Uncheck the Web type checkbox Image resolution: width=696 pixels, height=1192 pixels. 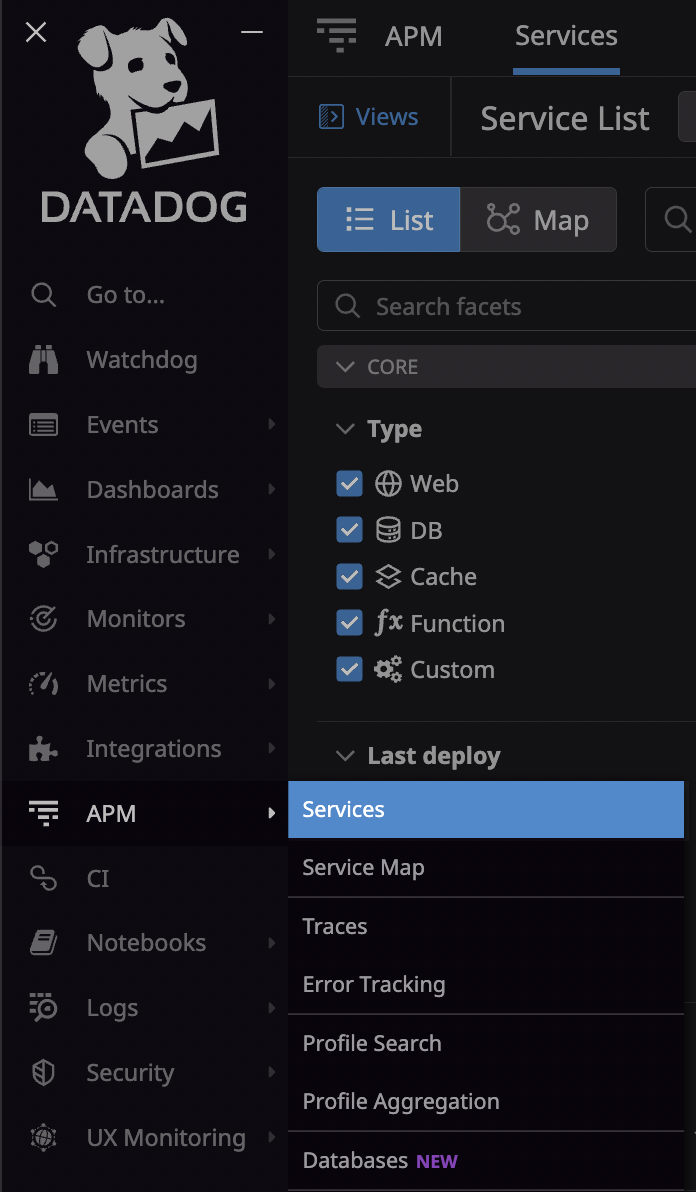point(349,484)
